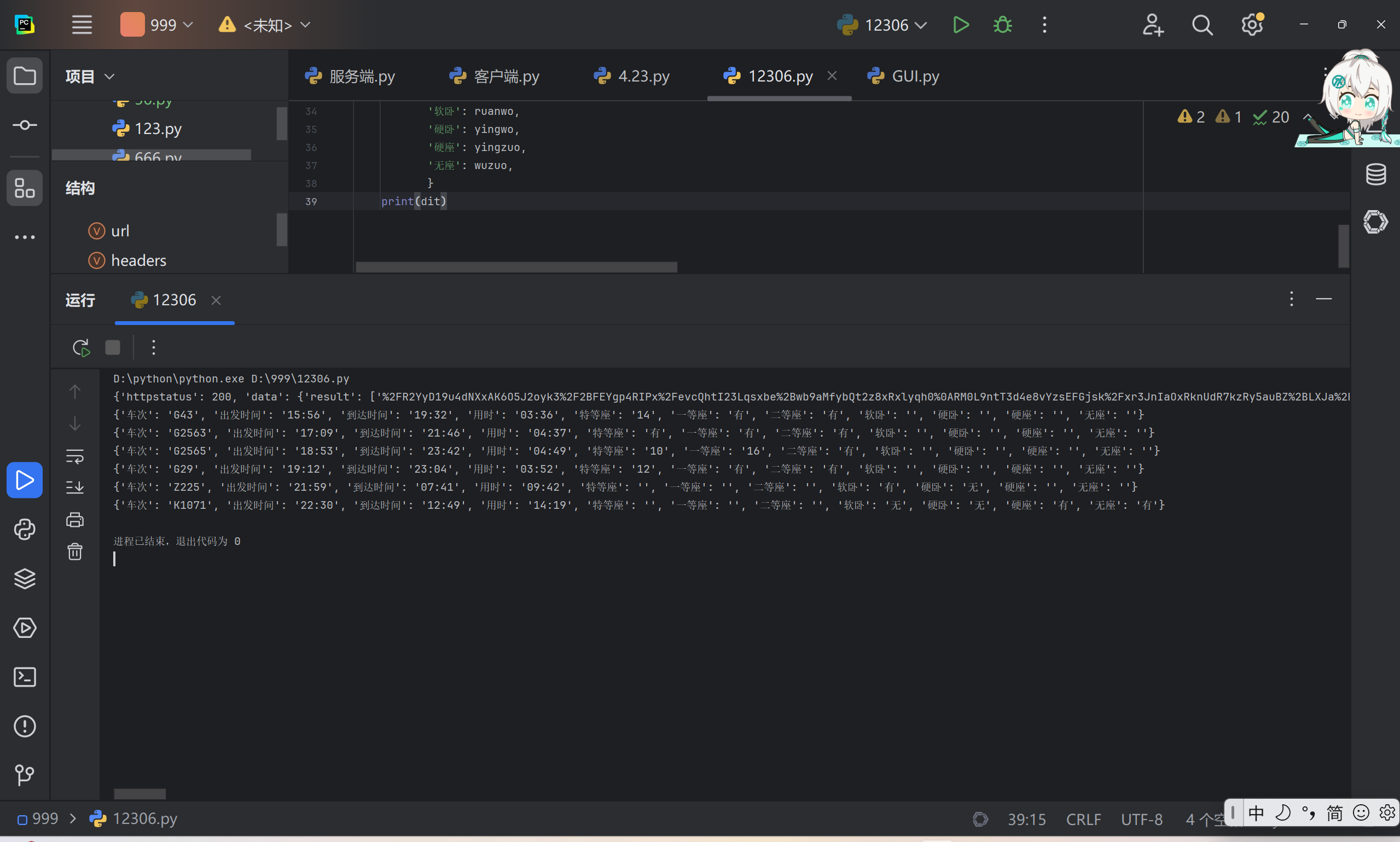Viewport: 1400px width, 842px height.
Task: Click the editor horizontal scrollbar
Action: (x=516, y=266)
